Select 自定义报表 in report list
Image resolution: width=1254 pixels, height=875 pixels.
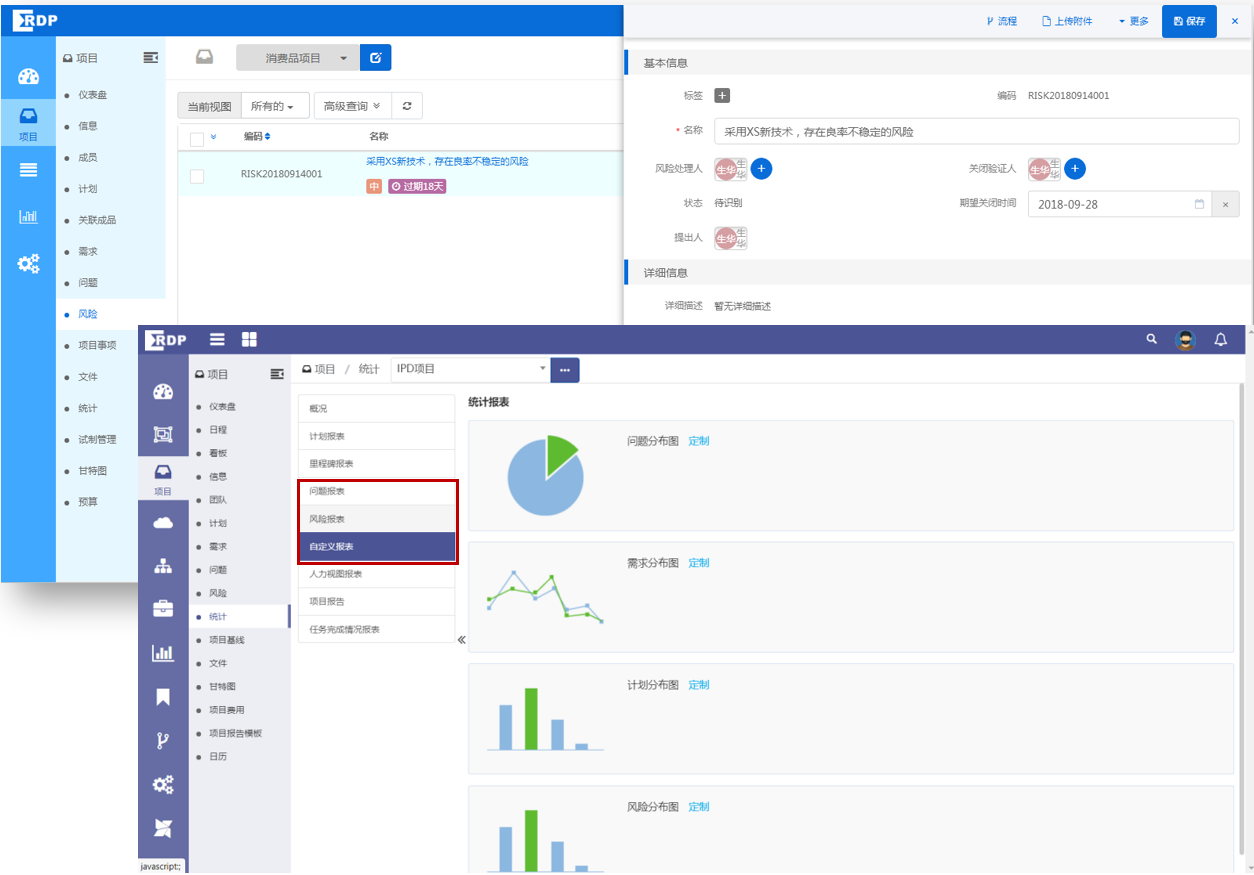point(377,547)
